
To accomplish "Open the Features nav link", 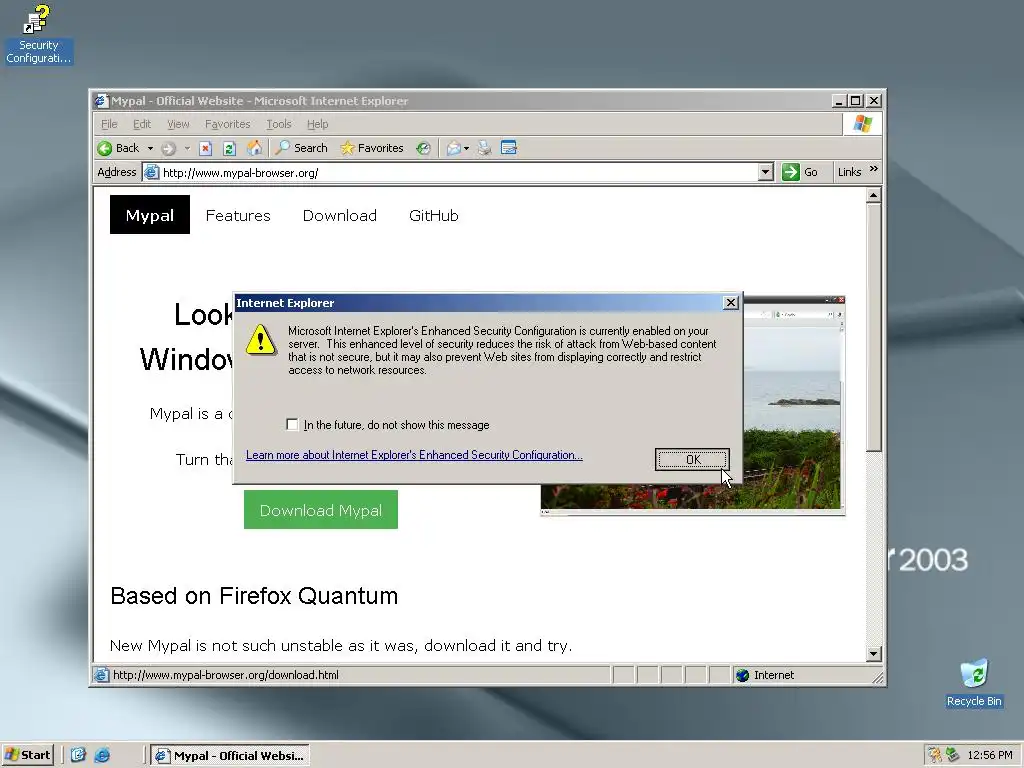I will 238,216.
